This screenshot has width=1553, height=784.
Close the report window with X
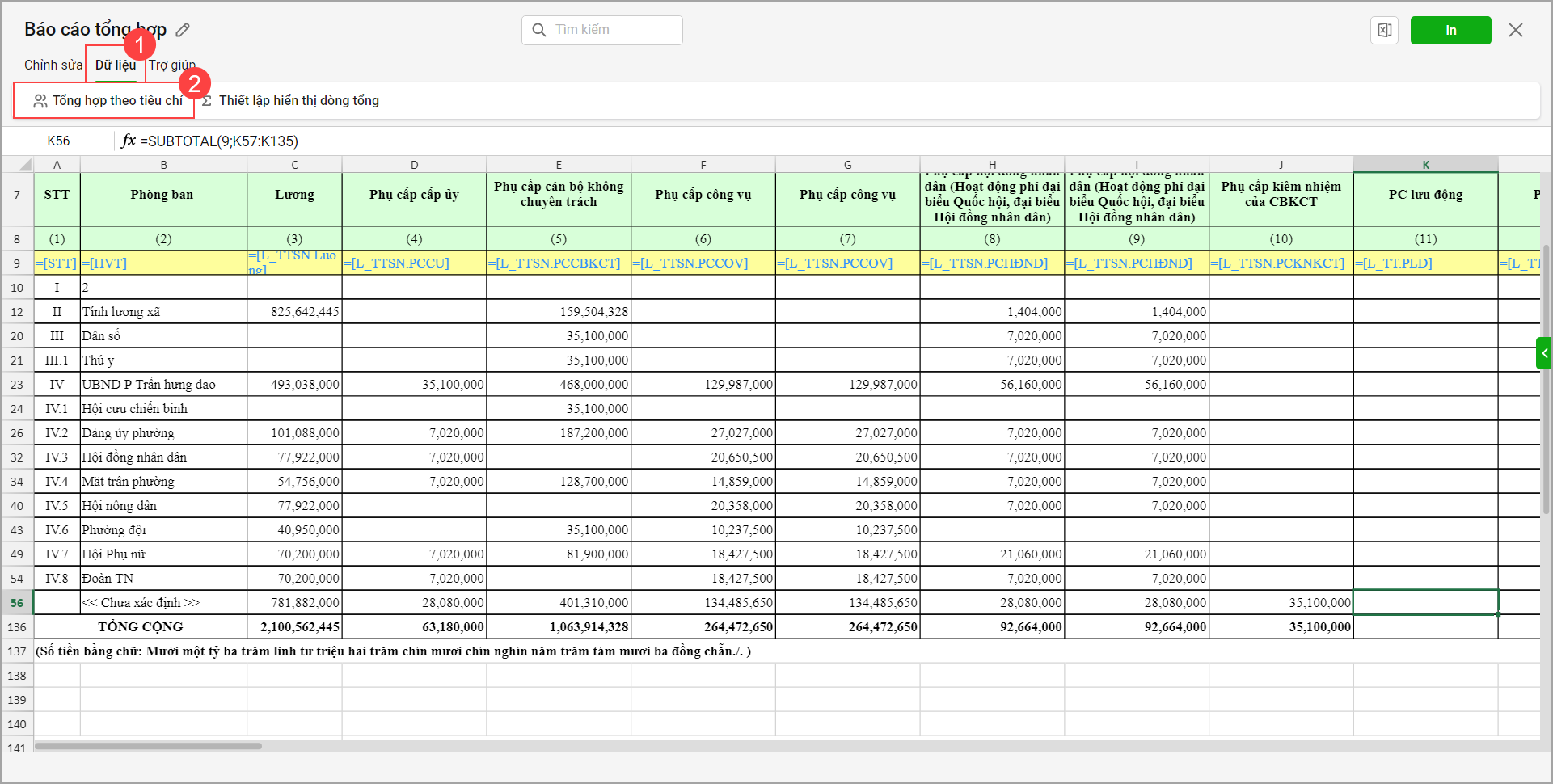1515,30
